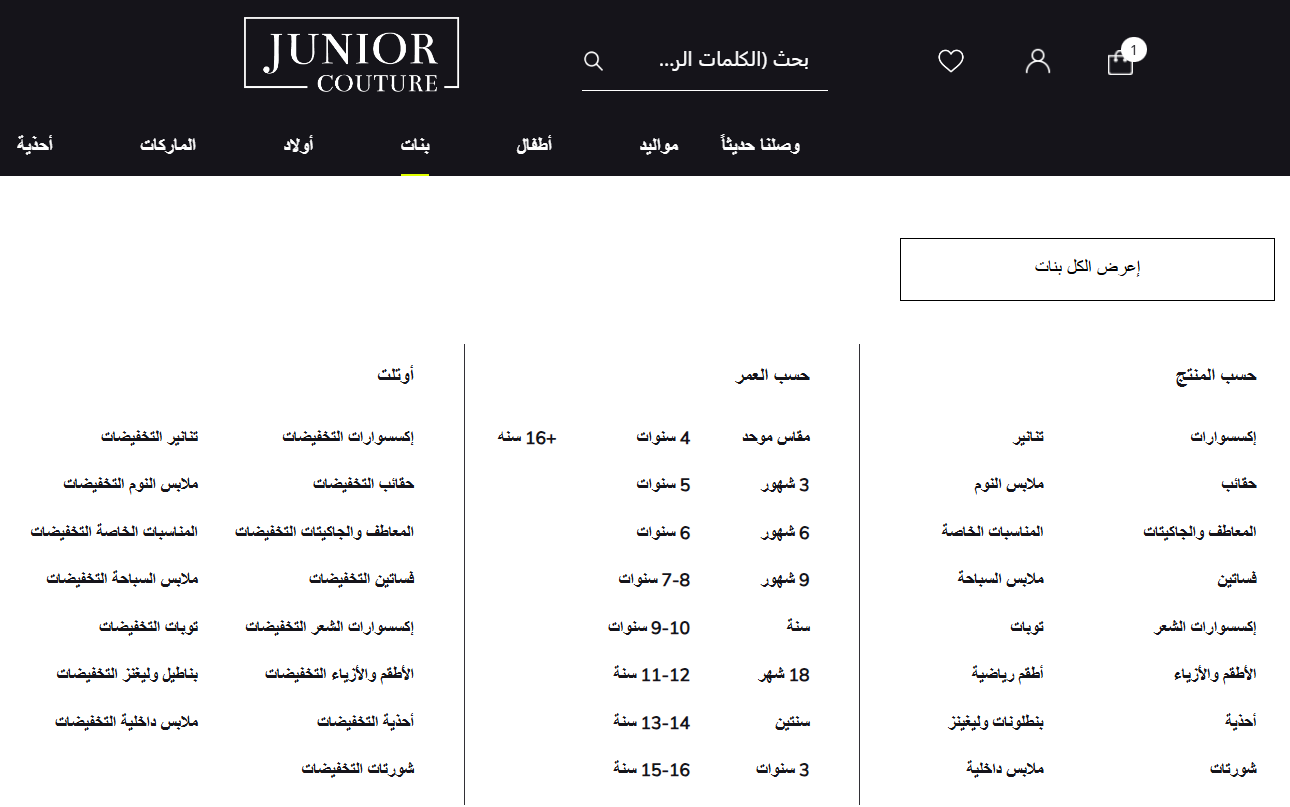Open أحذية link under حسب المنتج
The image size is (1290, 807).
coord(1241,721)
